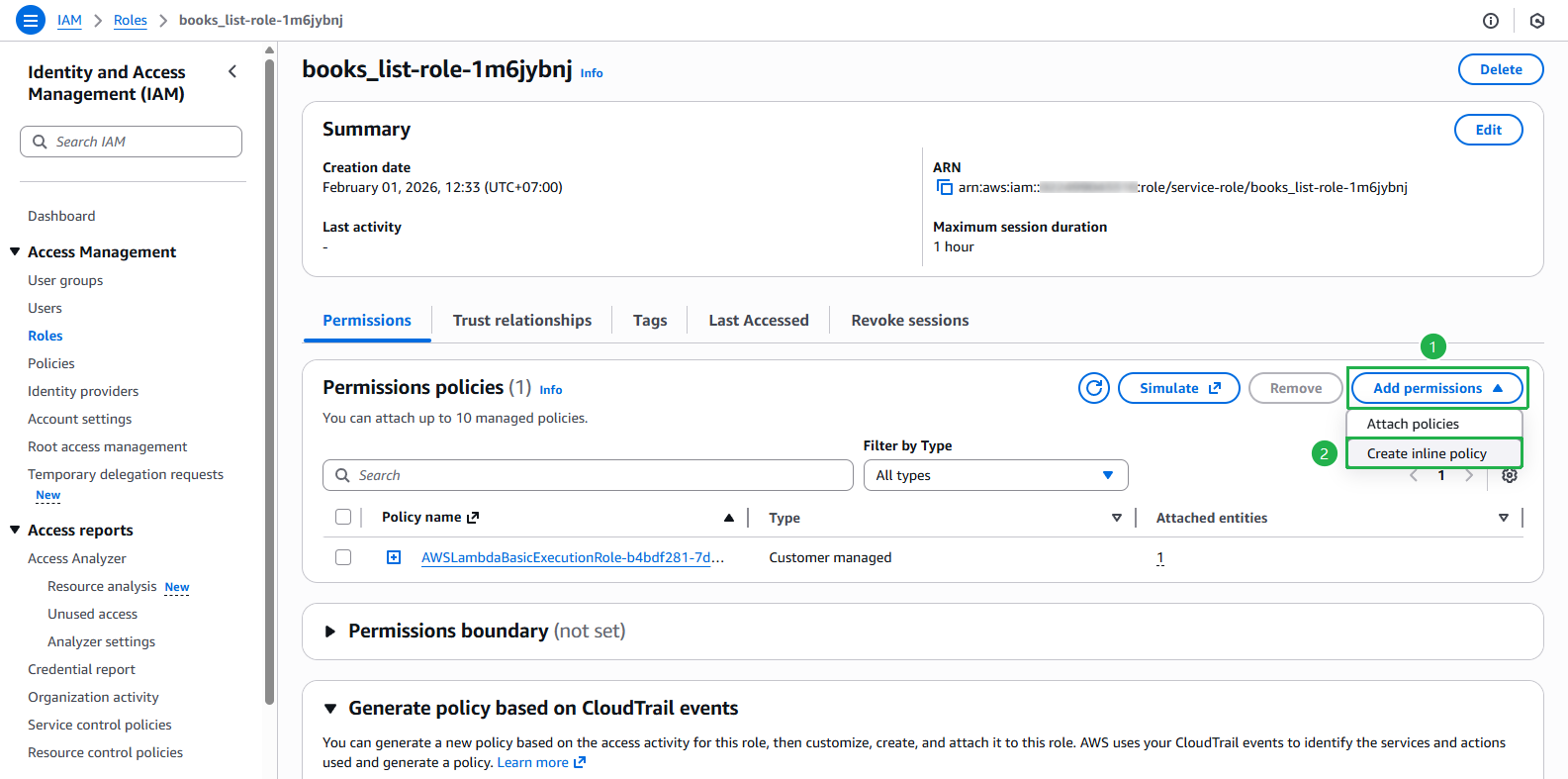
Task: Click the Edit summary button
Action: (1488, 130)
